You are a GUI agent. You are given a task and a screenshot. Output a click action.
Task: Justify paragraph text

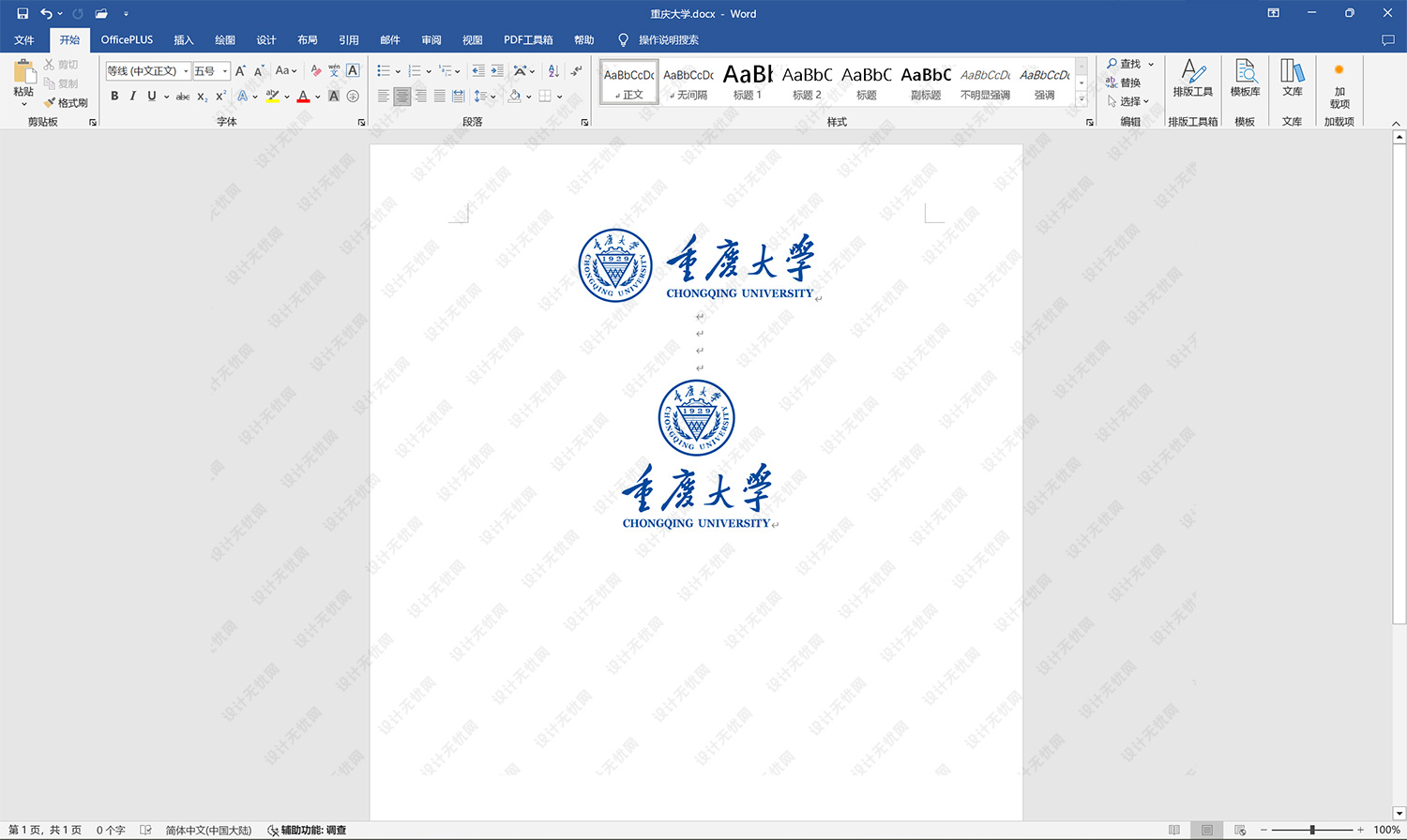point(439,96)
